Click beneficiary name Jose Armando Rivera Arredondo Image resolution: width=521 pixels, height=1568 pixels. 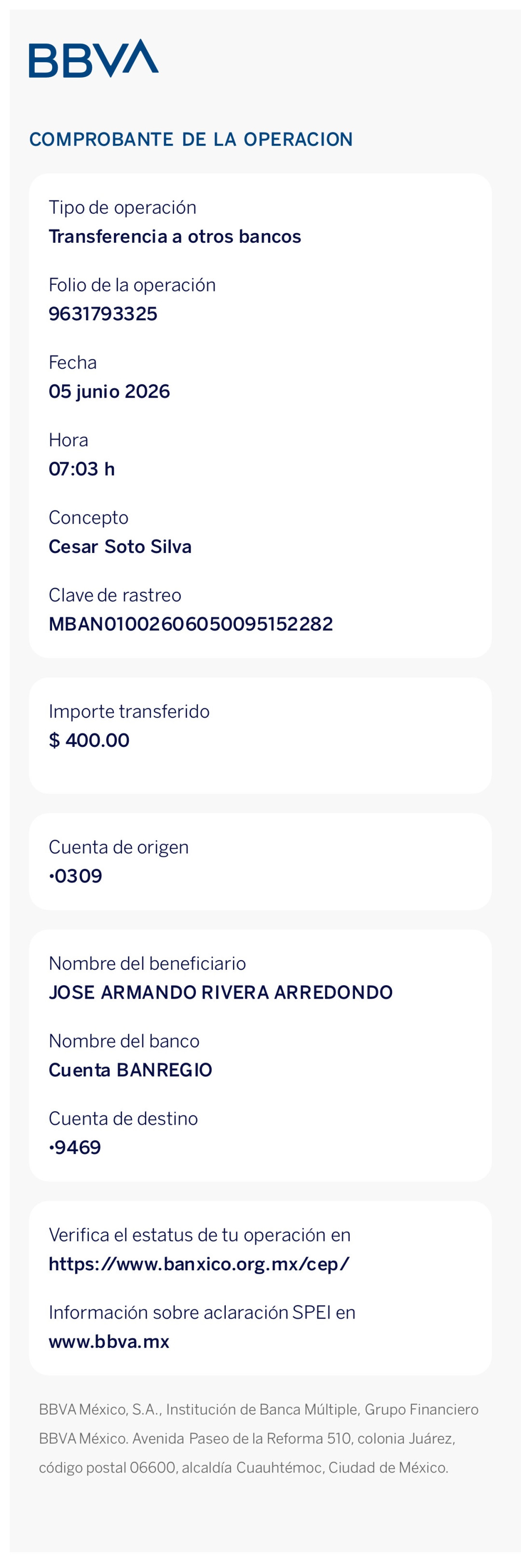point(220,992)
